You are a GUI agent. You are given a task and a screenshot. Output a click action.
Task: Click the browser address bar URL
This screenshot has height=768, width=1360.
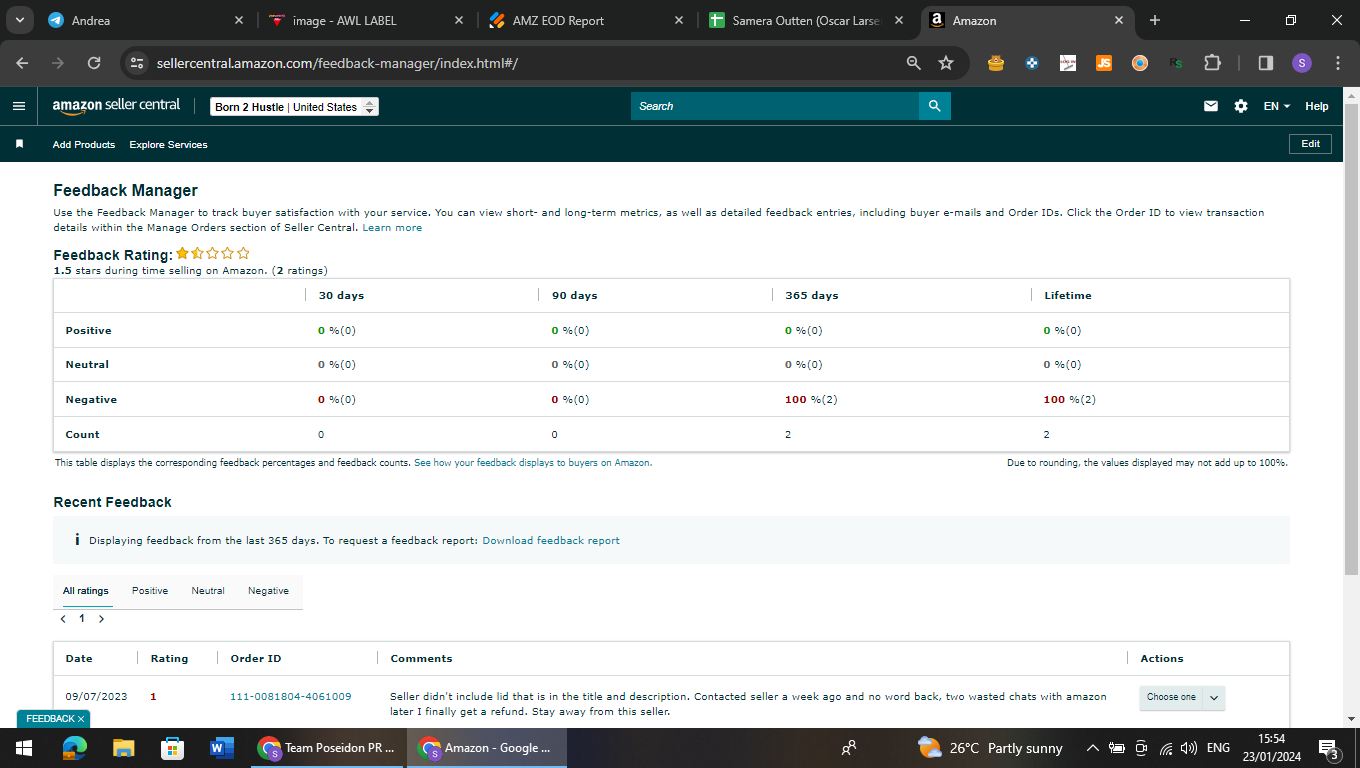[x=337, y=63]
